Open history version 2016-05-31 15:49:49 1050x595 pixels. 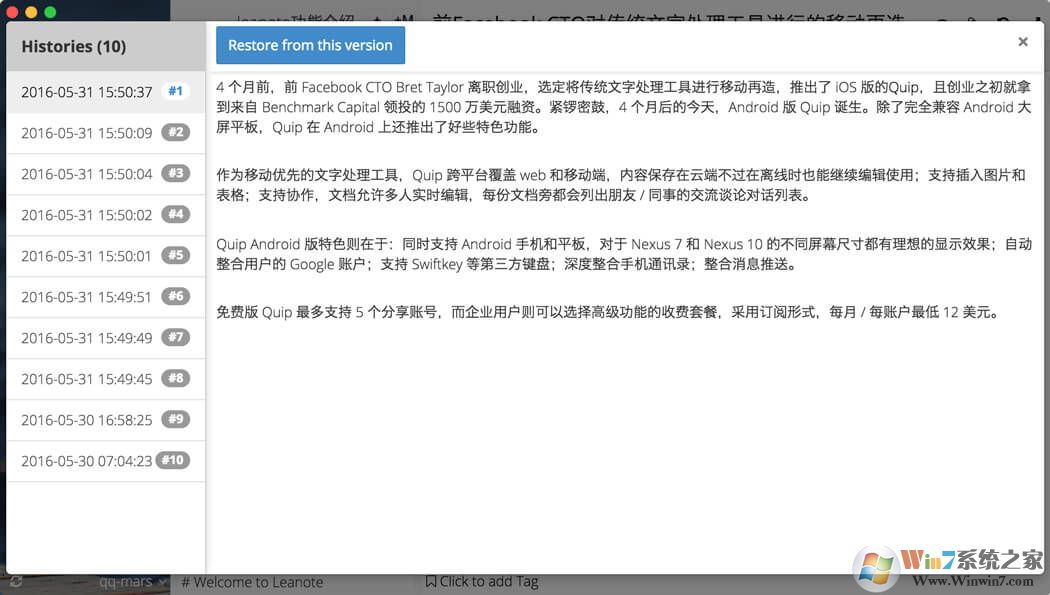(x=106, y=337)
